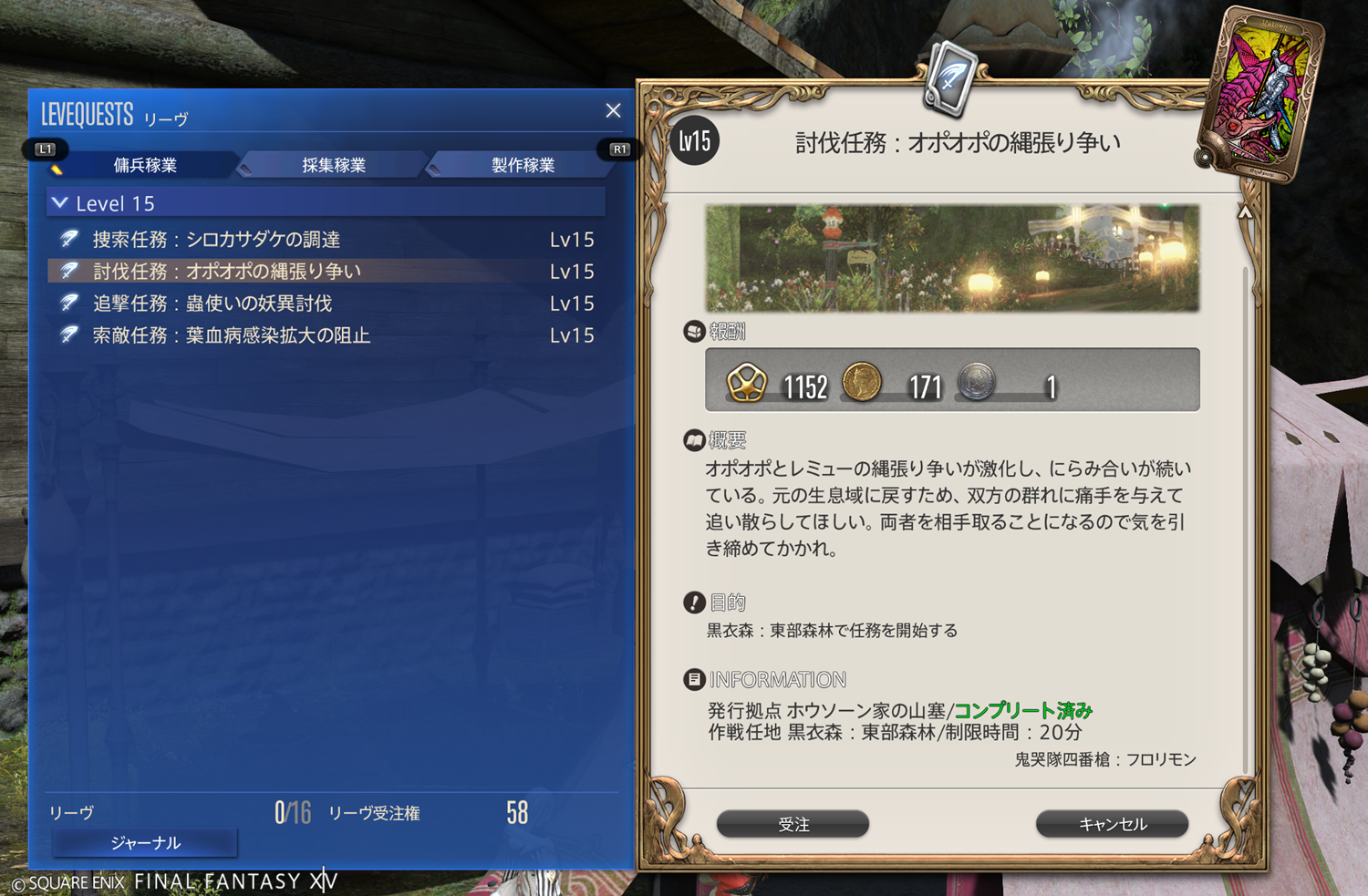
Task: Click the feather icon beside 葉血病感染拡大の阻止
Action: coord(69,335)
